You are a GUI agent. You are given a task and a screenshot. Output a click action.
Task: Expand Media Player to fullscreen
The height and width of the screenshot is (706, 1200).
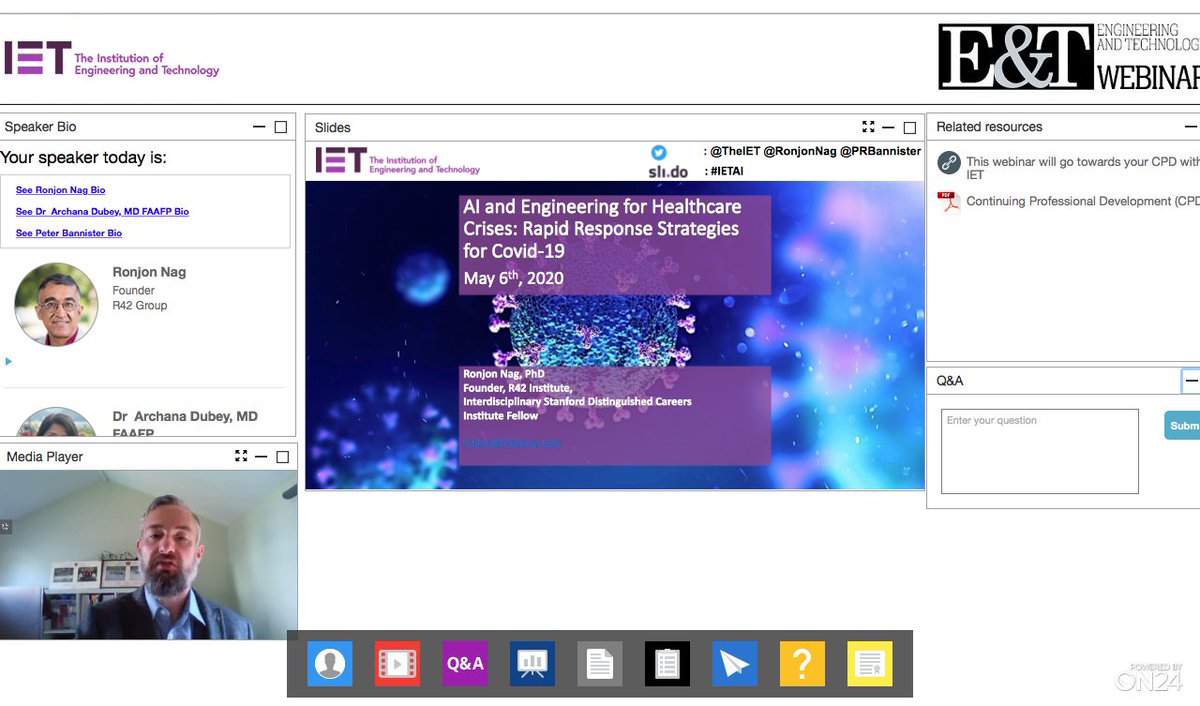(241, 456)
